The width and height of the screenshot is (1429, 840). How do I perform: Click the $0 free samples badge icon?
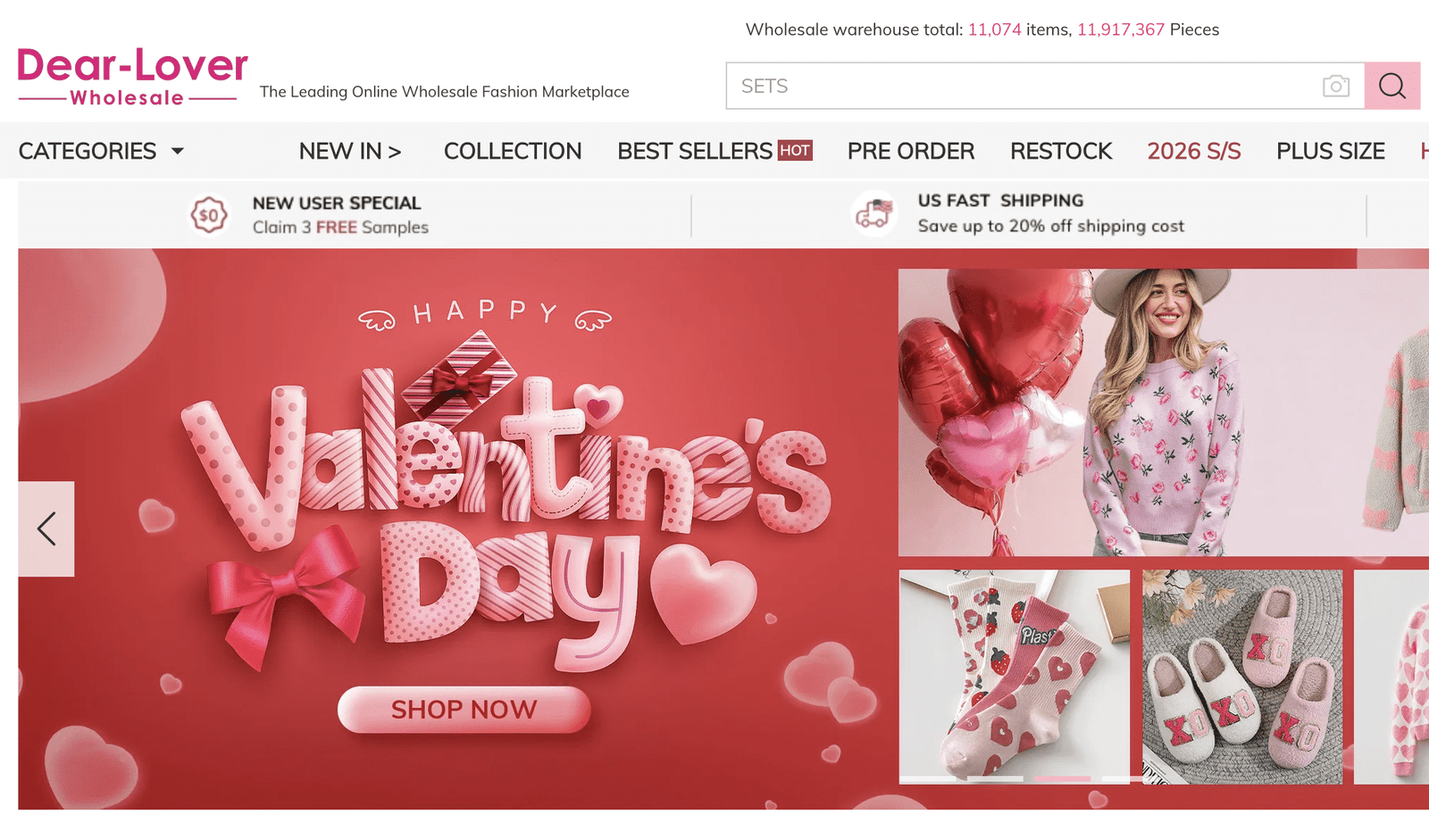pyautogui.click(x=209, y=215)
